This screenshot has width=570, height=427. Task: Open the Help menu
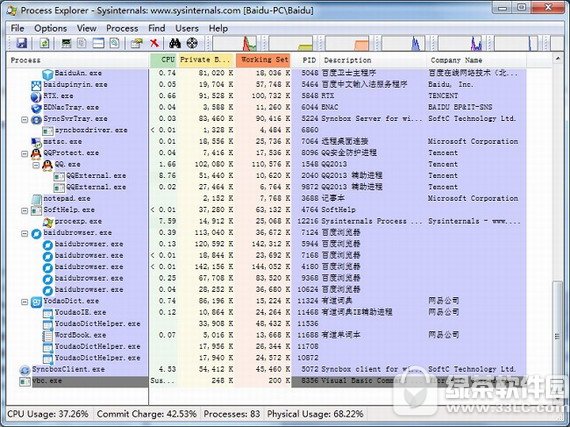[x=218, y=28]
